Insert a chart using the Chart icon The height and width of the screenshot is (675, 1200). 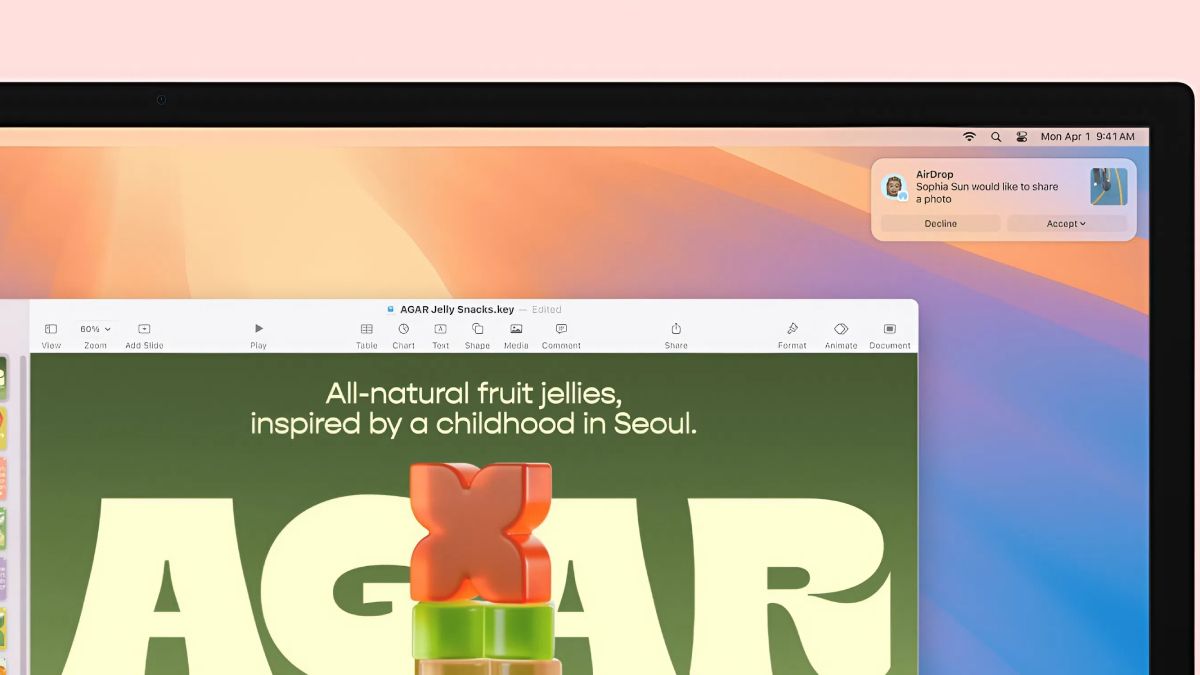404,335
